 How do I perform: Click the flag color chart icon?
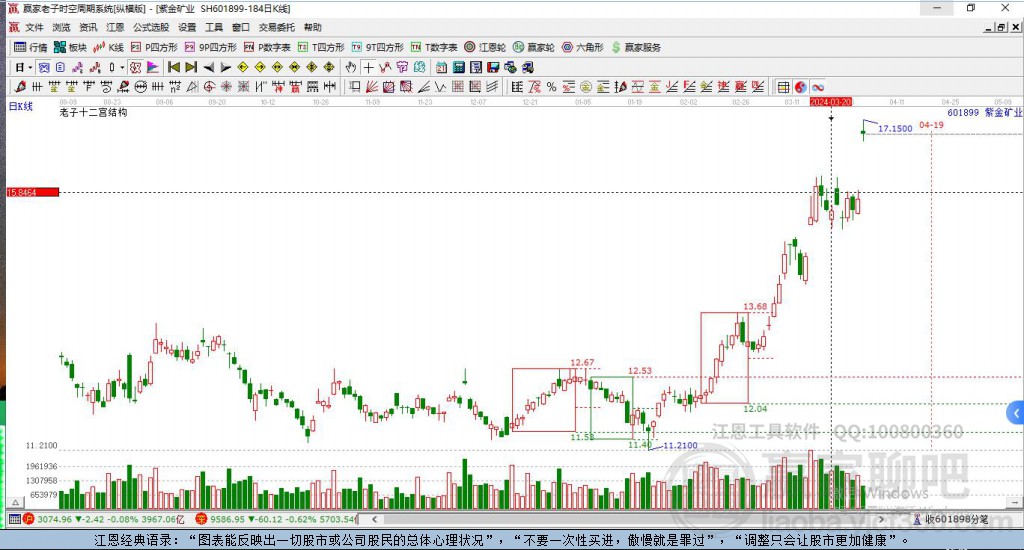pyautogui.click(x=152, y=67)
